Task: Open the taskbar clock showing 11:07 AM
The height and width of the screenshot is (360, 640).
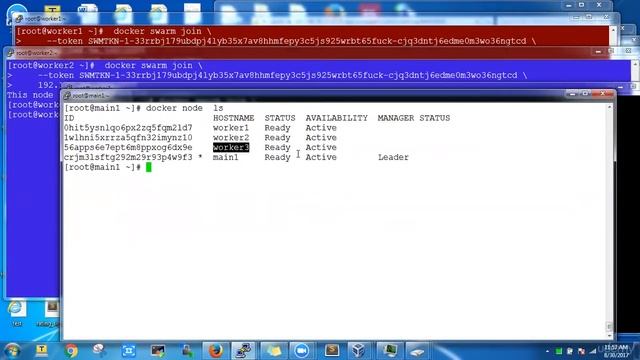Action: click(x=616, y=351)
